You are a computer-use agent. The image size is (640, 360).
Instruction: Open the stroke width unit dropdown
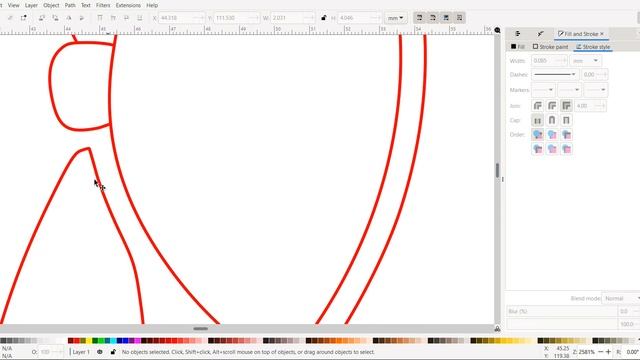pyautogui.click(x=585, y=60)
